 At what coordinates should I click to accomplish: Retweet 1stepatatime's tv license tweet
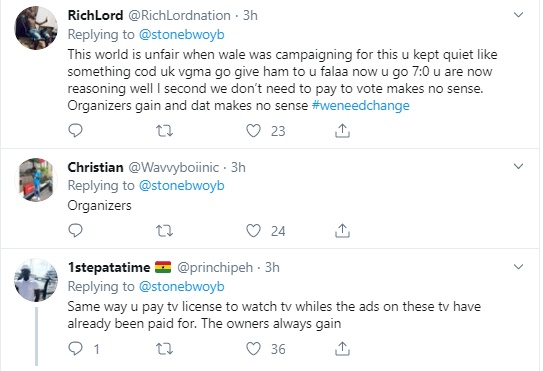(x=164, y=349)
